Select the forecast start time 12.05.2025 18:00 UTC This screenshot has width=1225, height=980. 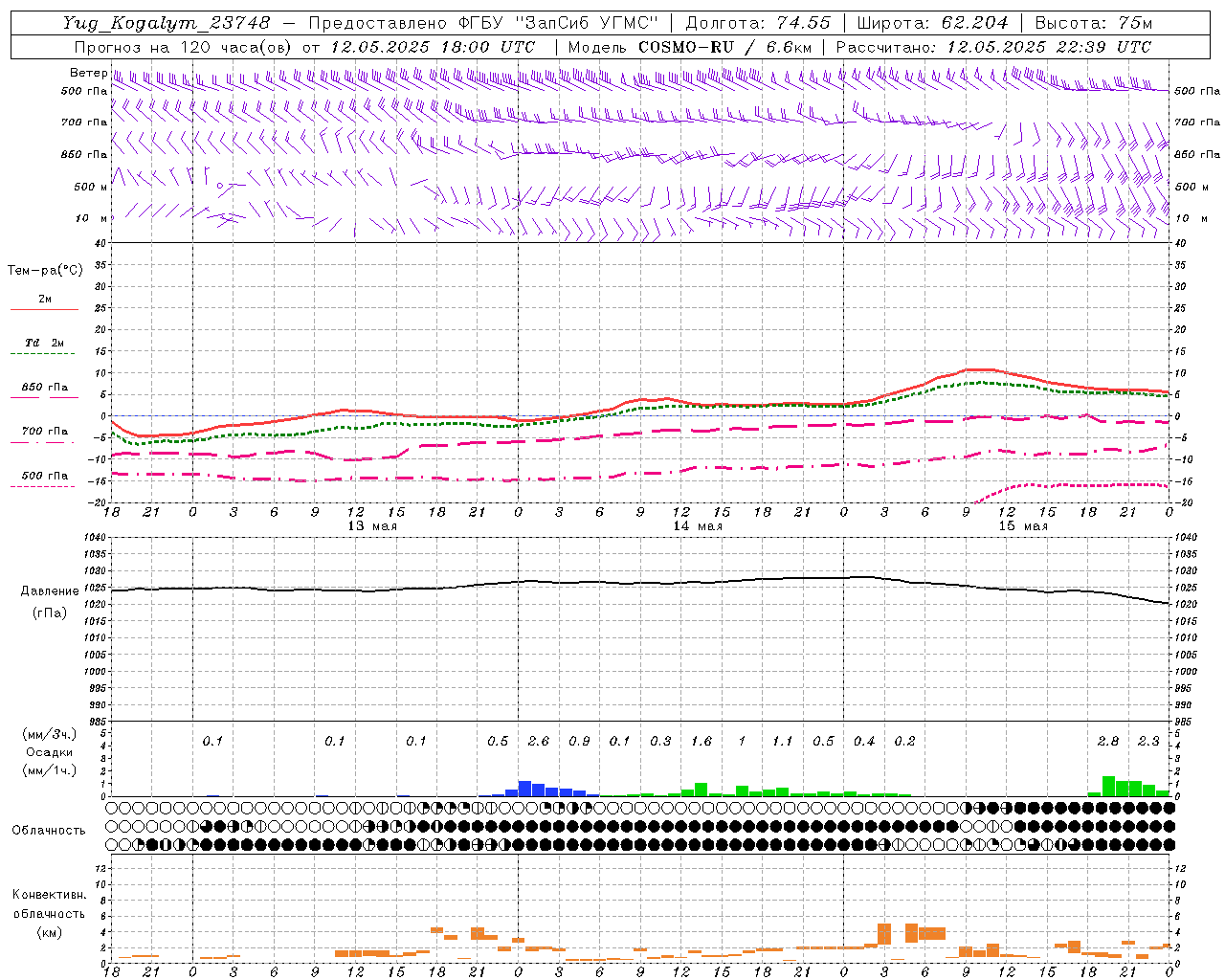pyautogui.click(x=433, y=47)
